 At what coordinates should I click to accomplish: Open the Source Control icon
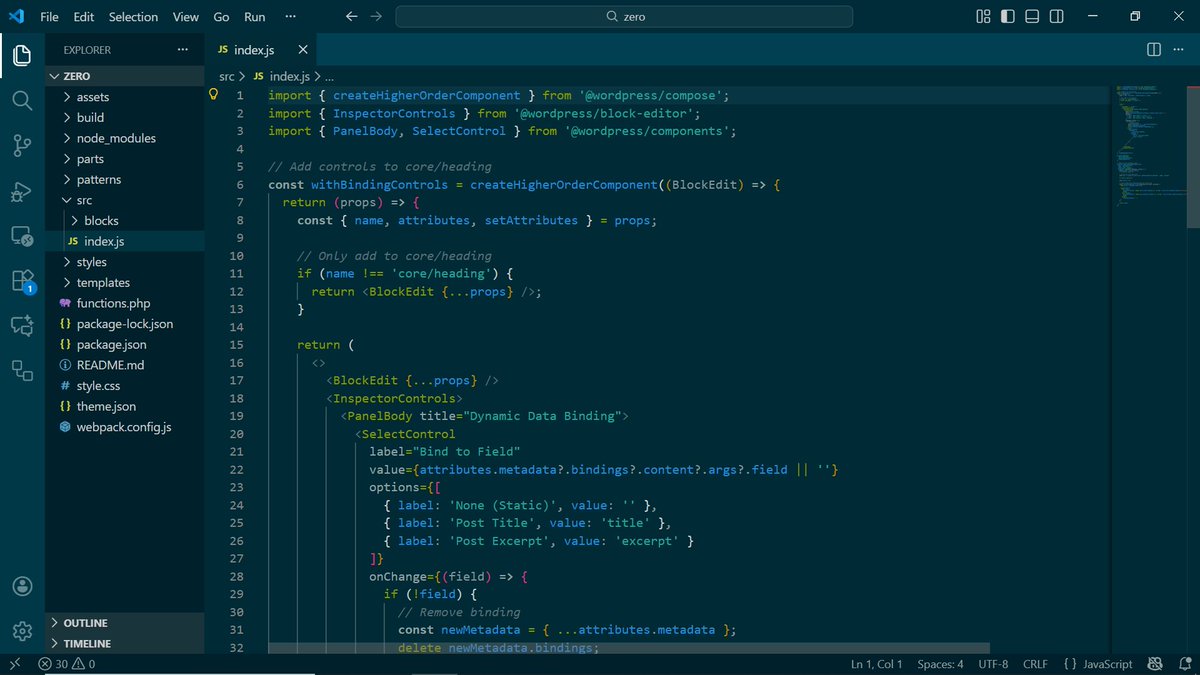[21, 146]
